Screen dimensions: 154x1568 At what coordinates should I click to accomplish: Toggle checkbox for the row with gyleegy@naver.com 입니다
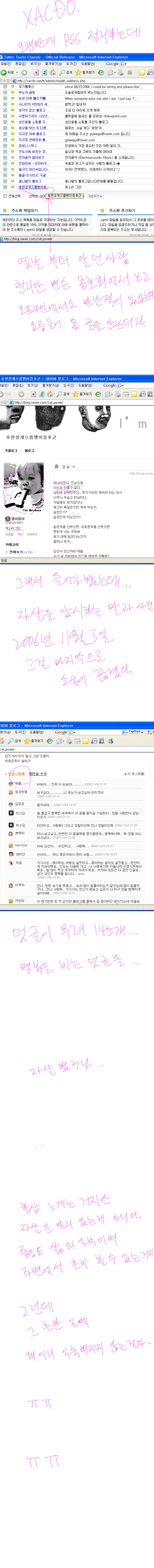5,134
